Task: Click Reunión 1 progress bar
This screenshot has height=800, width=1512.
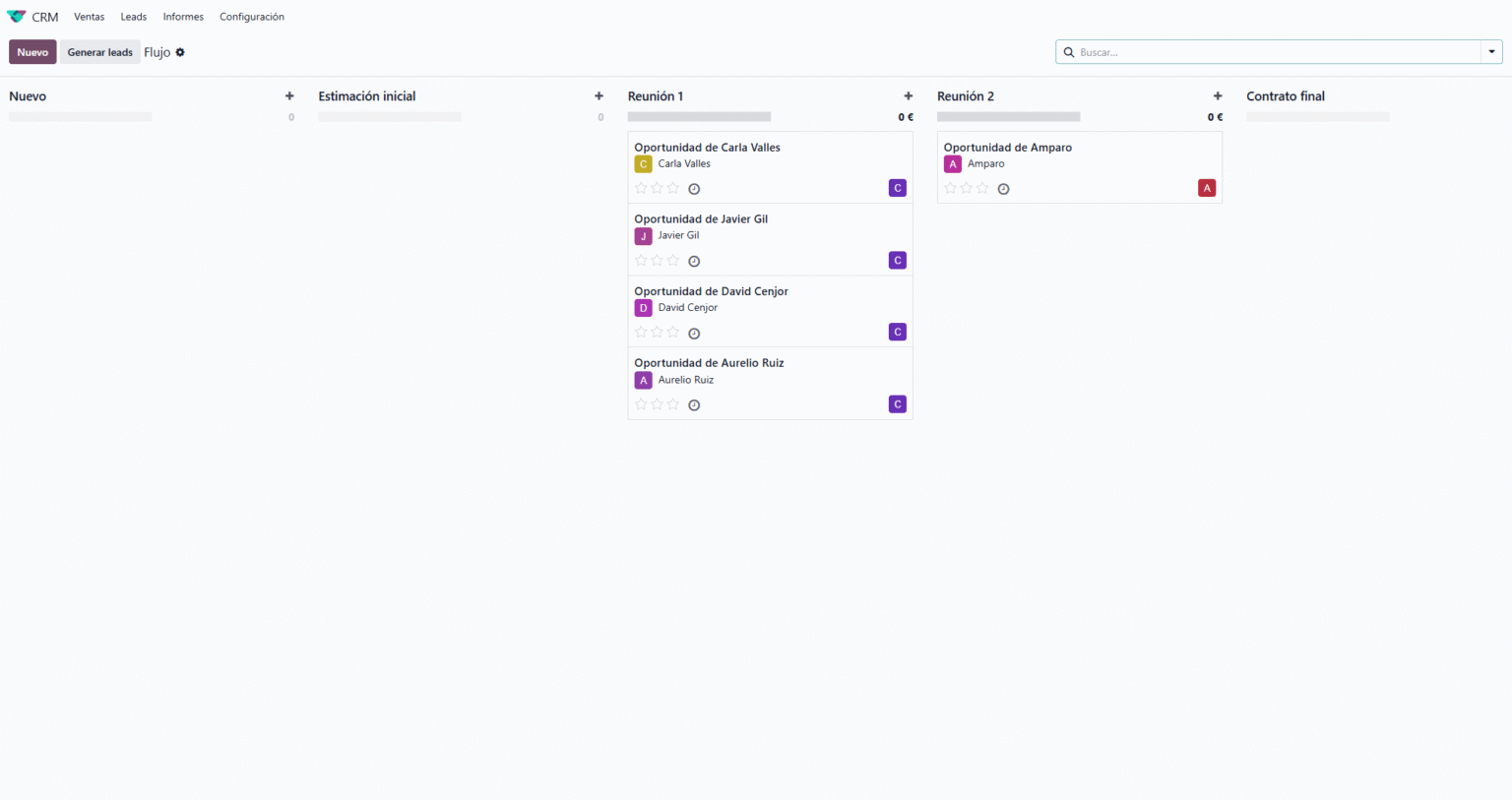Action: click(x=699, y=117)
